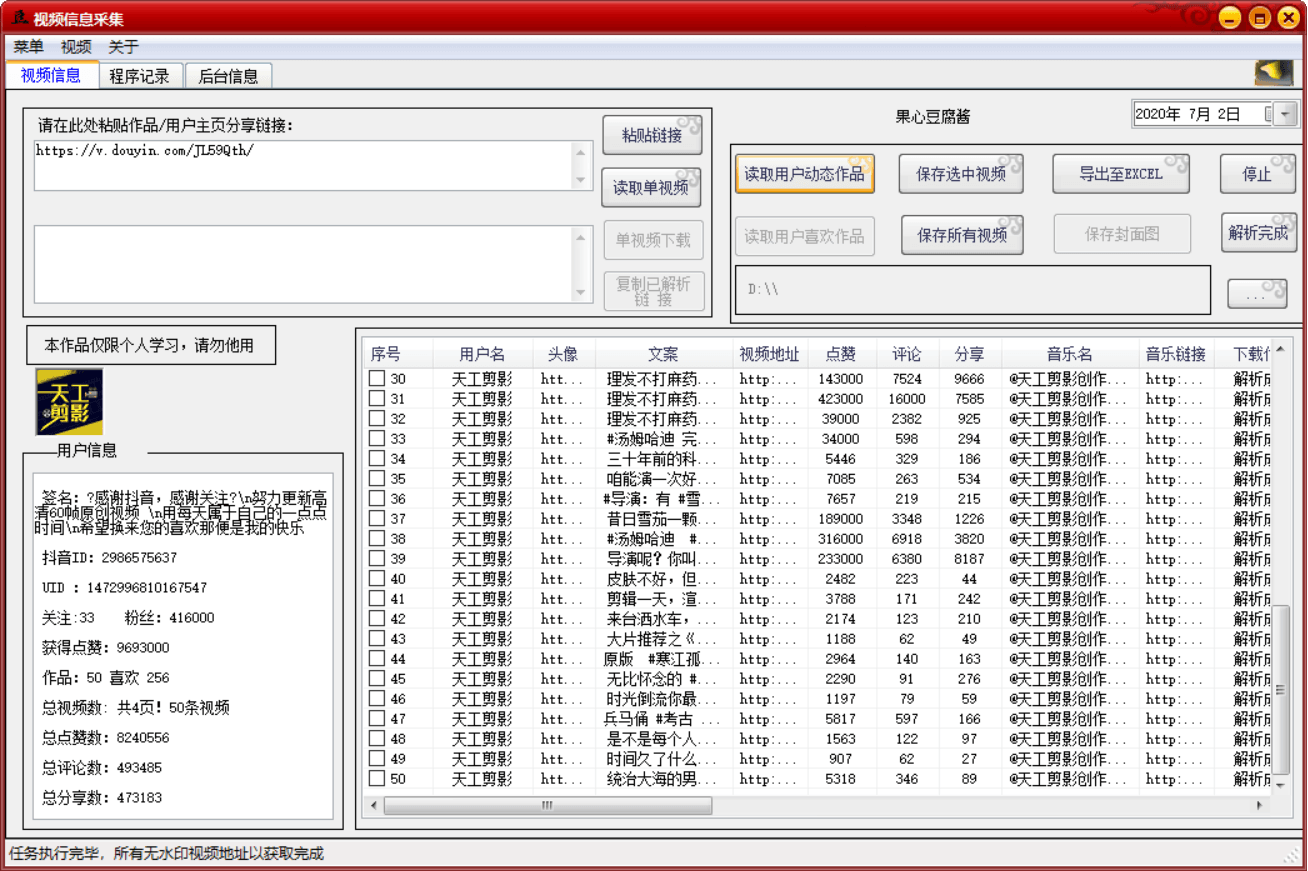Click 读取用户动态作品 to fetch user works
The height and width of the screenshot is (871, 1308).
pos(804,173)
